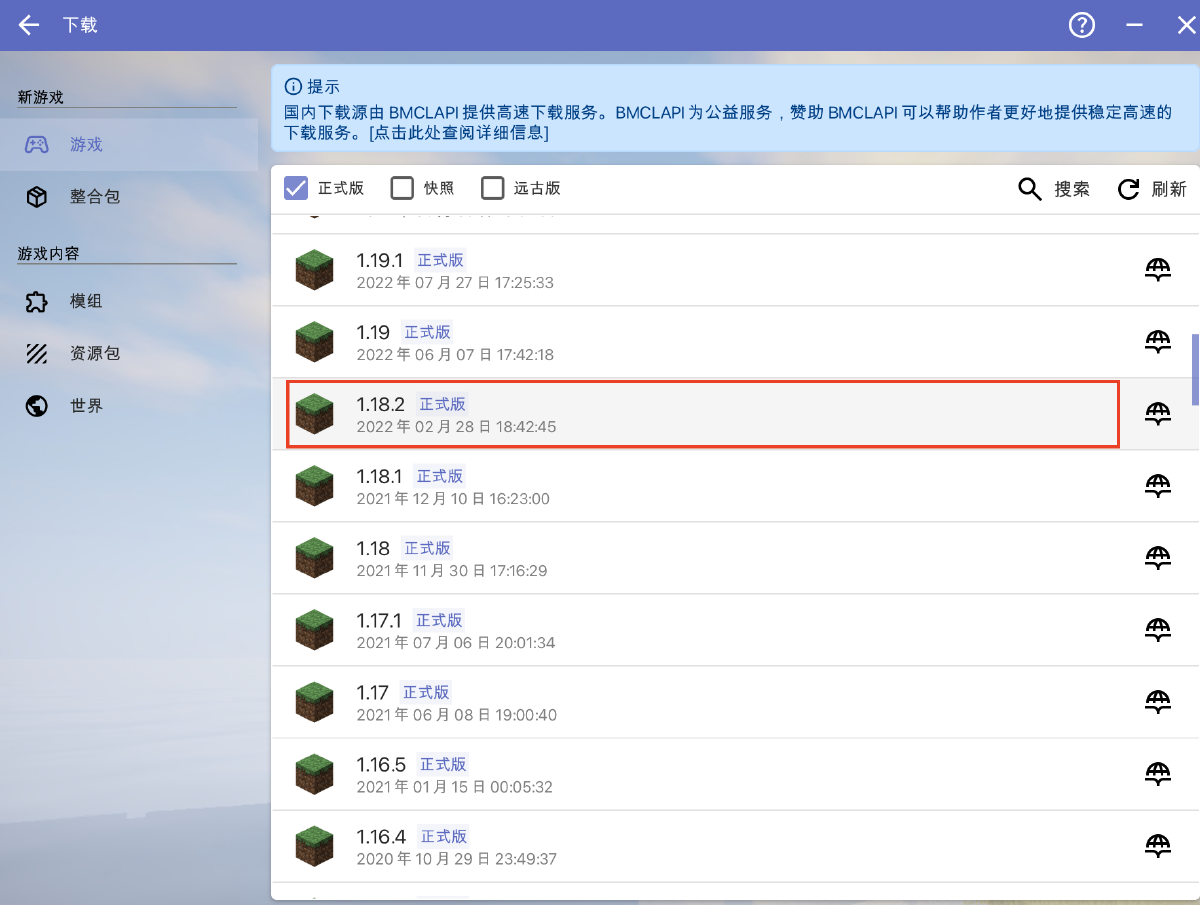The width and height of the screenshot is (1200, 905).
Task: Click globe icon beside version 1.16.5
Action: [x=1157, y=774]
